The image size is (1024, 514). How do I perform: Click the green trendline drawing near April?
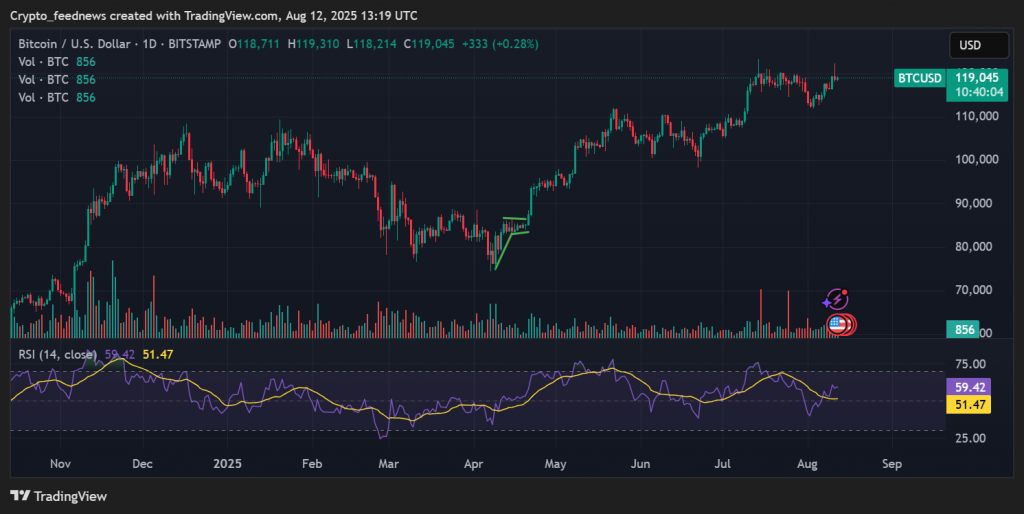tap(508, 248)
